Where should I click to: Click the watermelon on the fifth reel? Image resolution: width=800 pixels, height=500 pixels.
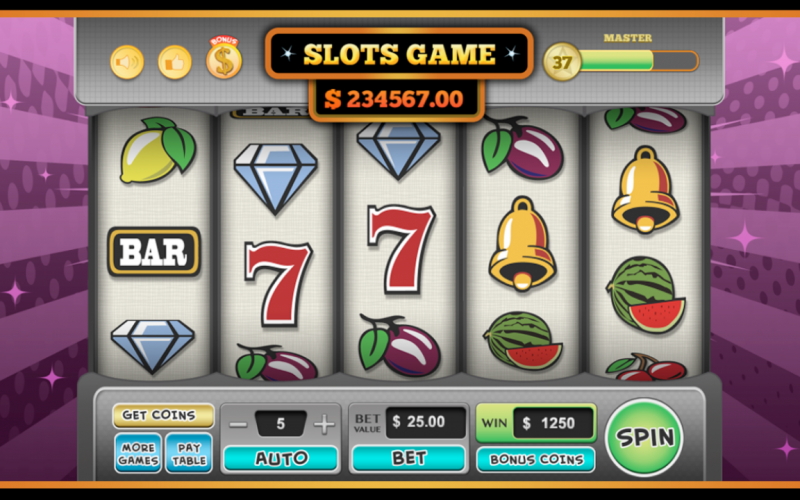(x=645, y=294)
